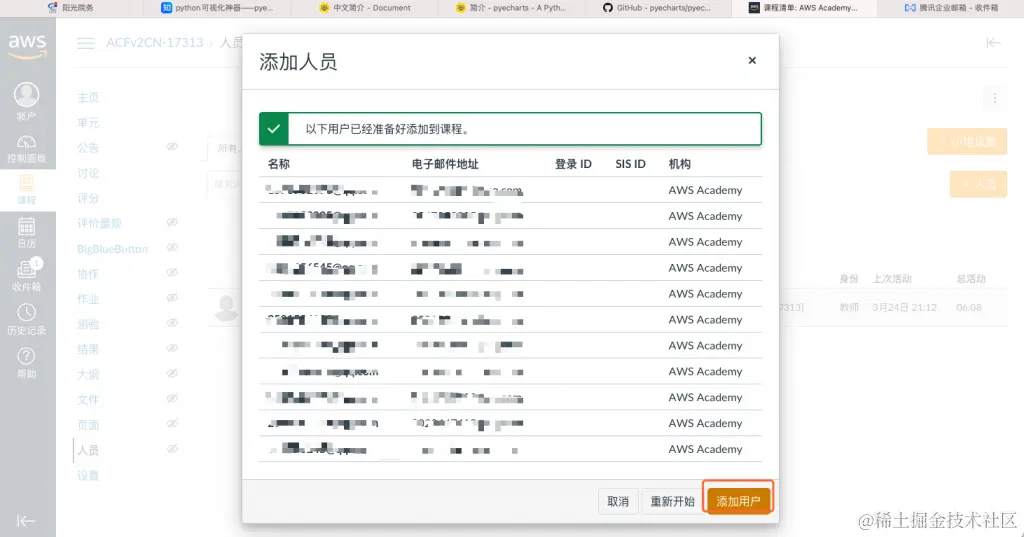The image size is (1024, 537).
Task: Click the + 人员 button behind dialog
Action: (978, 184)
